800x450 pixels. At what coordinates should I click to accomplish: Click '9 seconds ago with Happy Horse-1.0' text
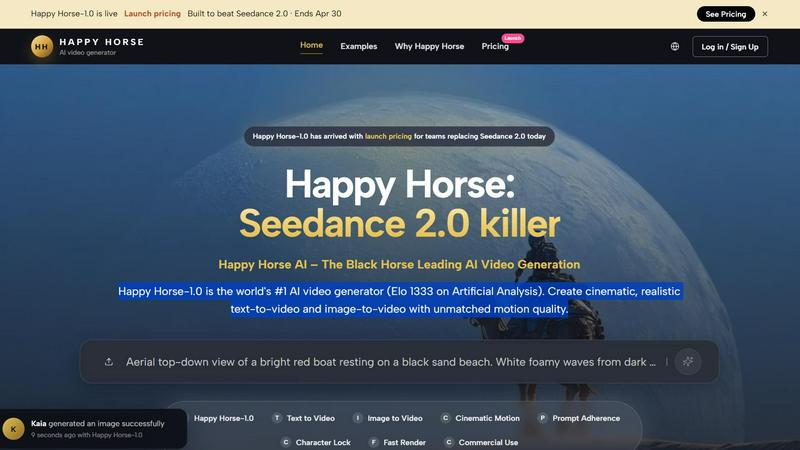pyautogui.click(x=86, y=435)
